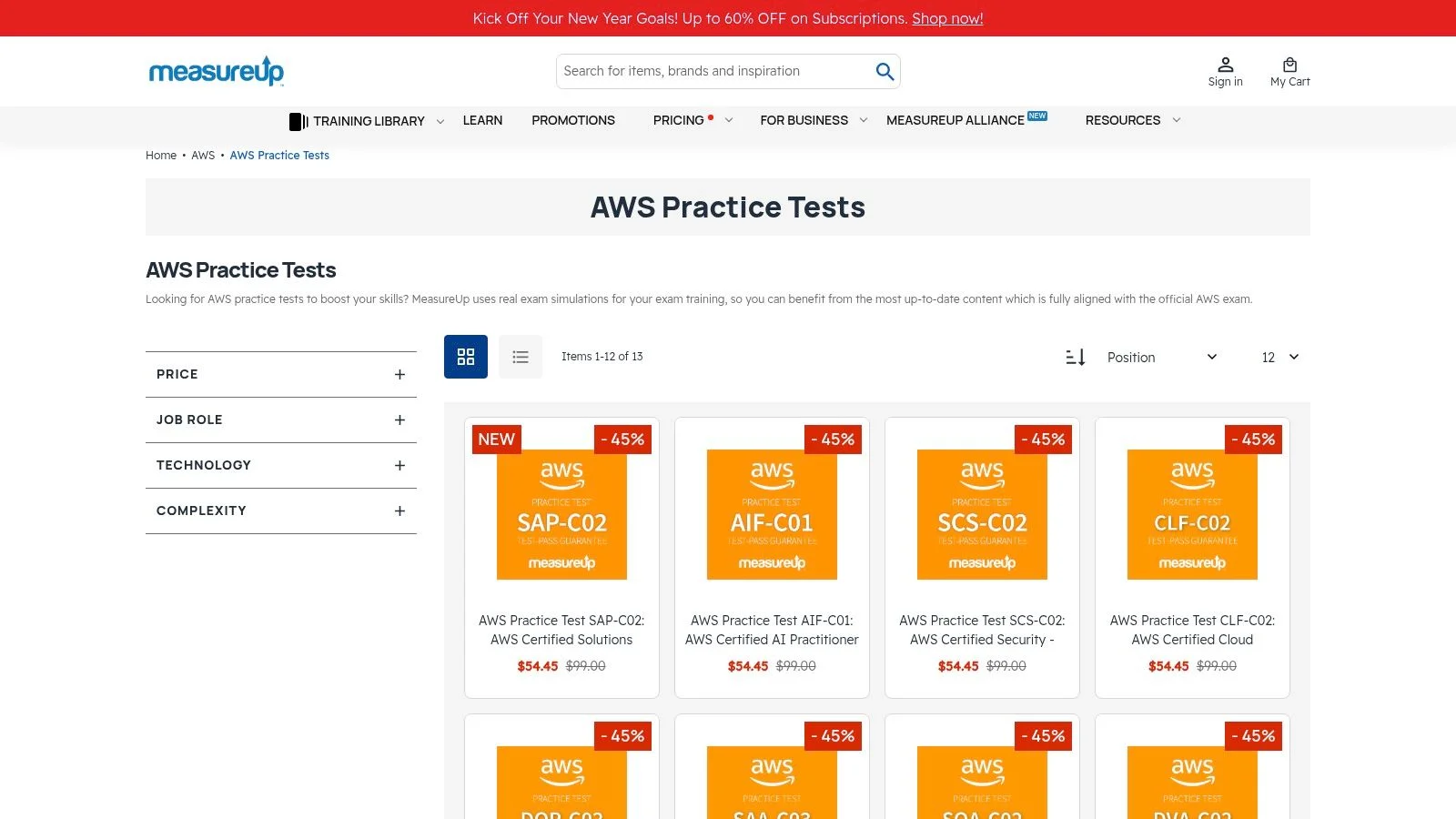Viewport: 1456px width, 819px height.
Task: Open AWS Practice Test AIF-C01 title link
Action: [772, 630]
